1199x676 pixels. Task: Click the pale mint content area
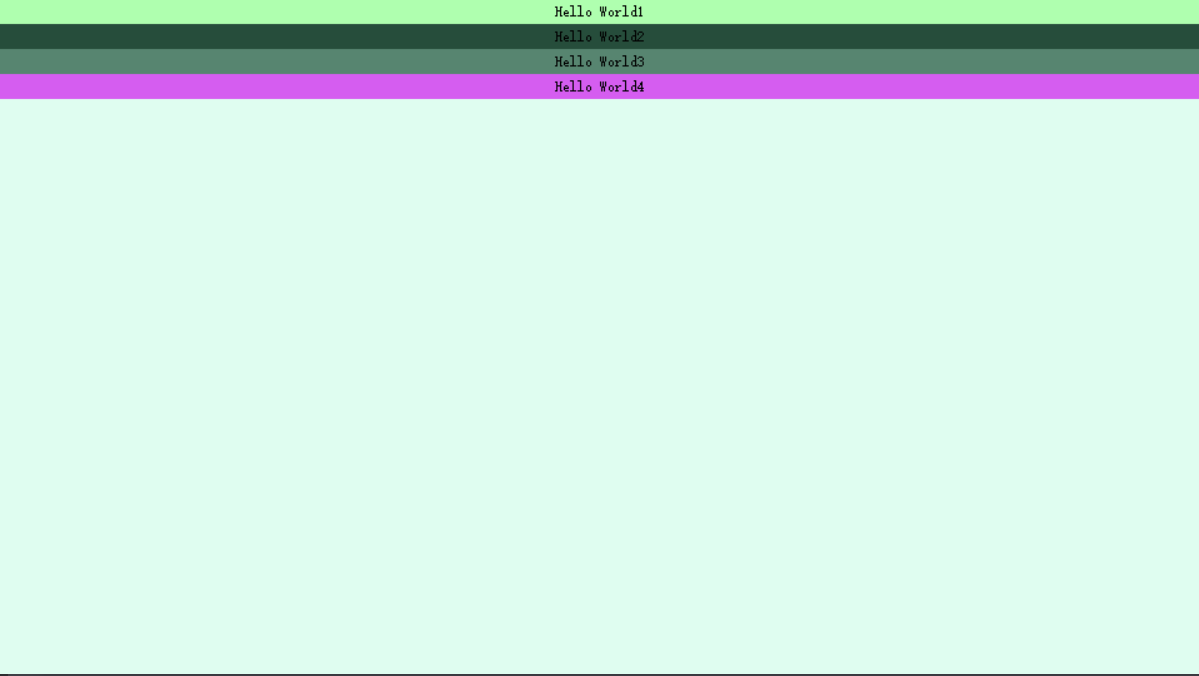(x=599, y=380)
